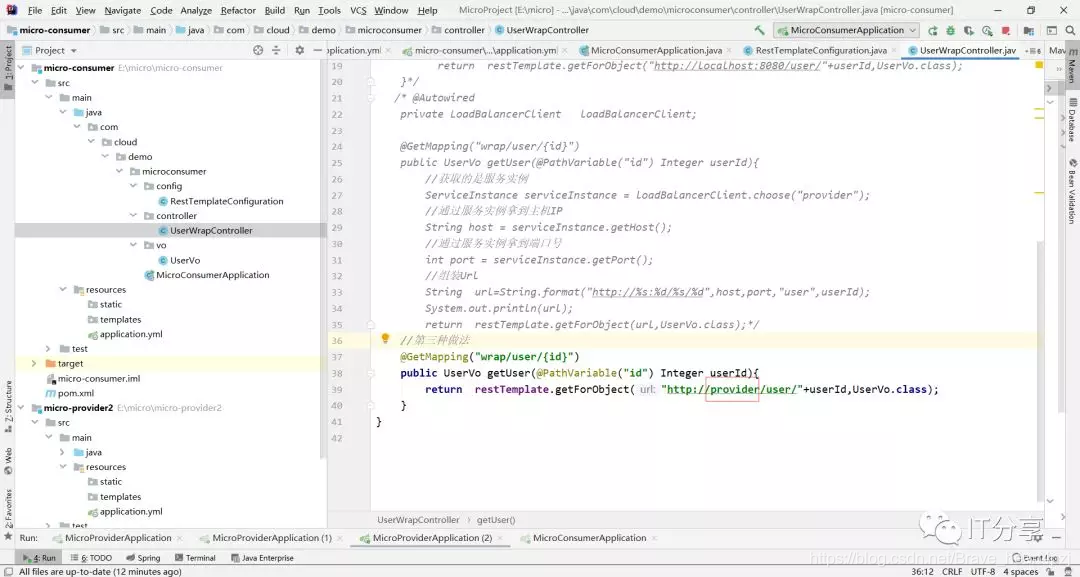
Task: Open the Structure tool window on left edge
Action: (x=8, y=405)
